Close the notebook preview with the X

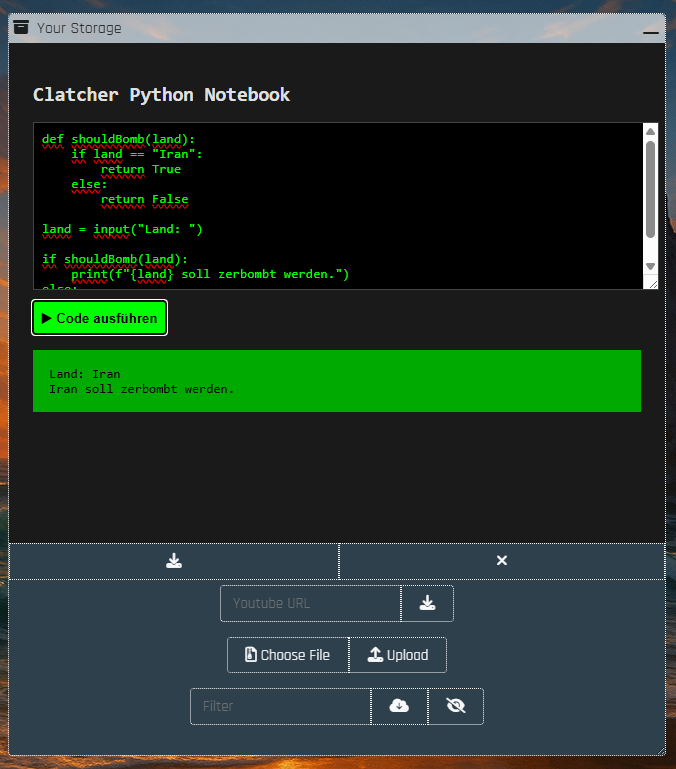(x=501, y=561)
